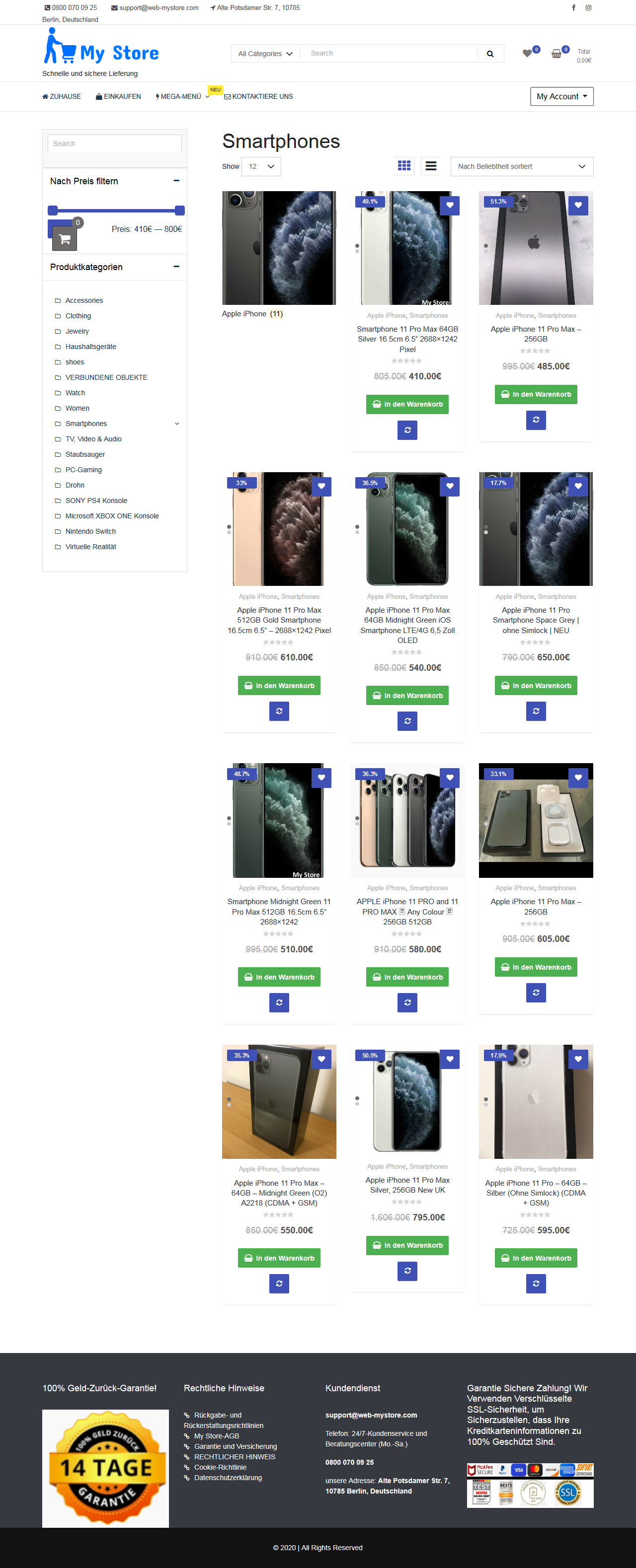The height and width of the screenshot is (1568, 636).
Task: Switch to grid view layout
Action: pos(404,166)
